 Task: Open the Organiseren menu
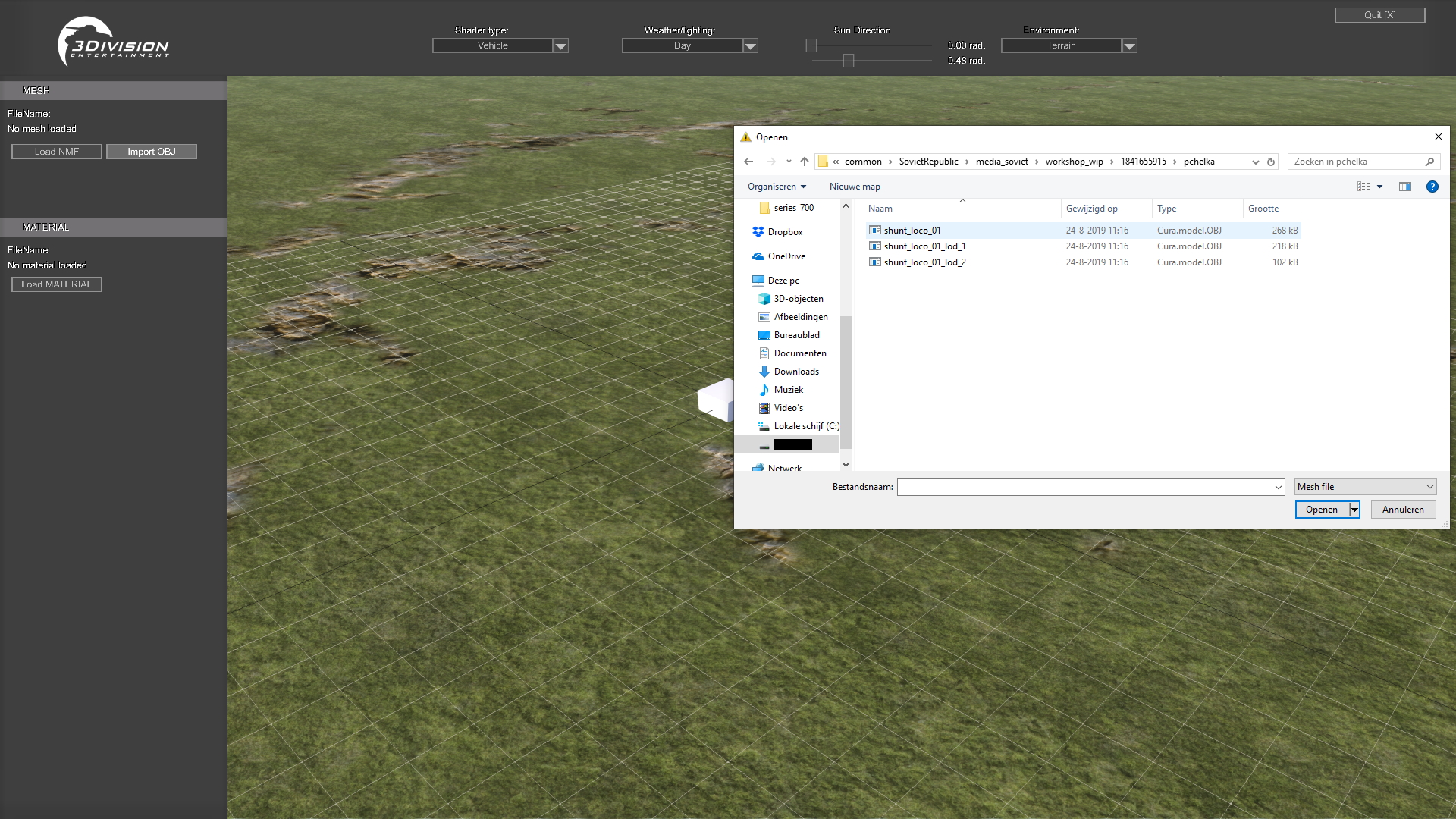(x=777, y=187)
